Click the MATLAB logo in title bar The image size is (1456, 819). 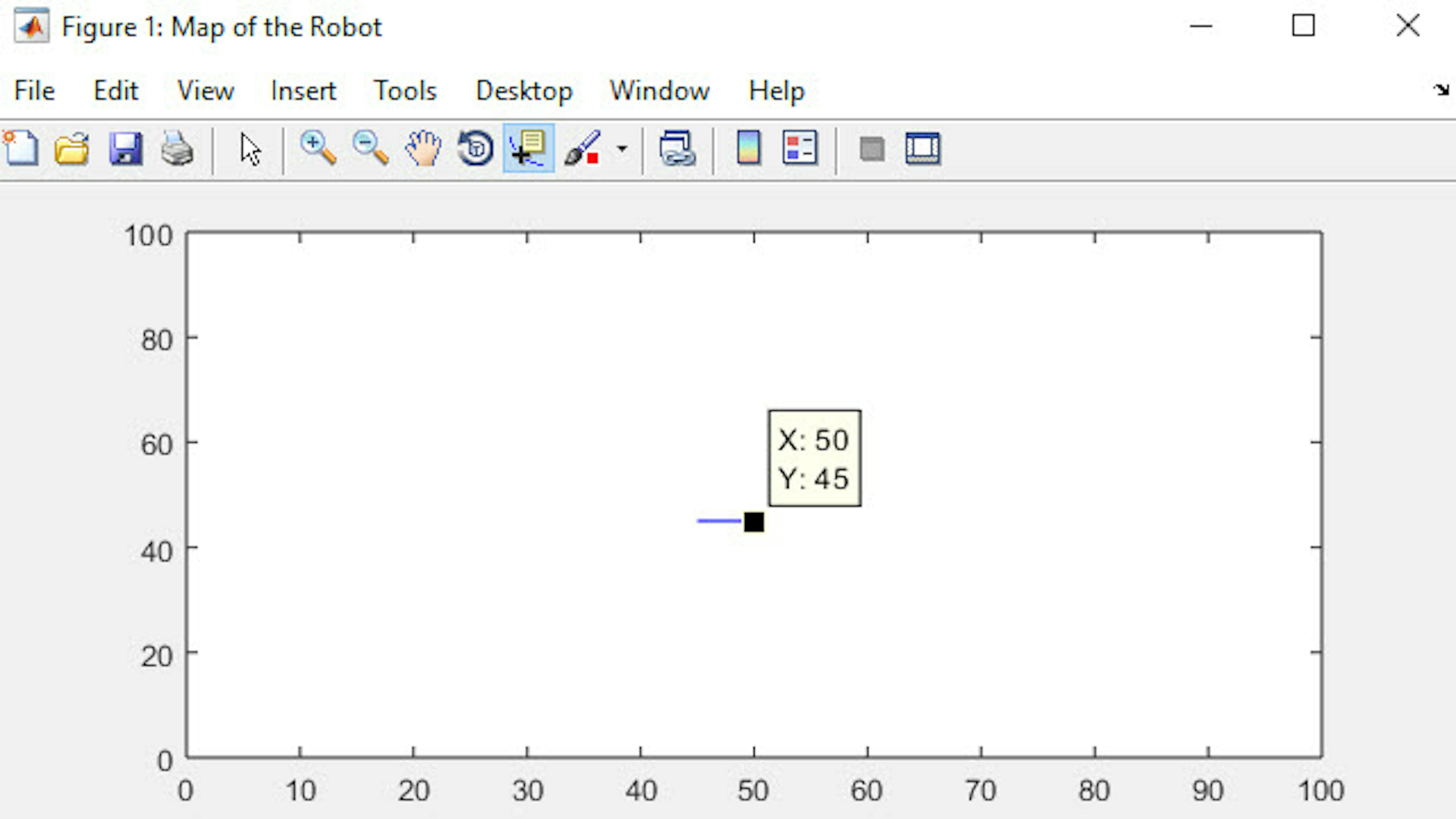coord(31,26)
